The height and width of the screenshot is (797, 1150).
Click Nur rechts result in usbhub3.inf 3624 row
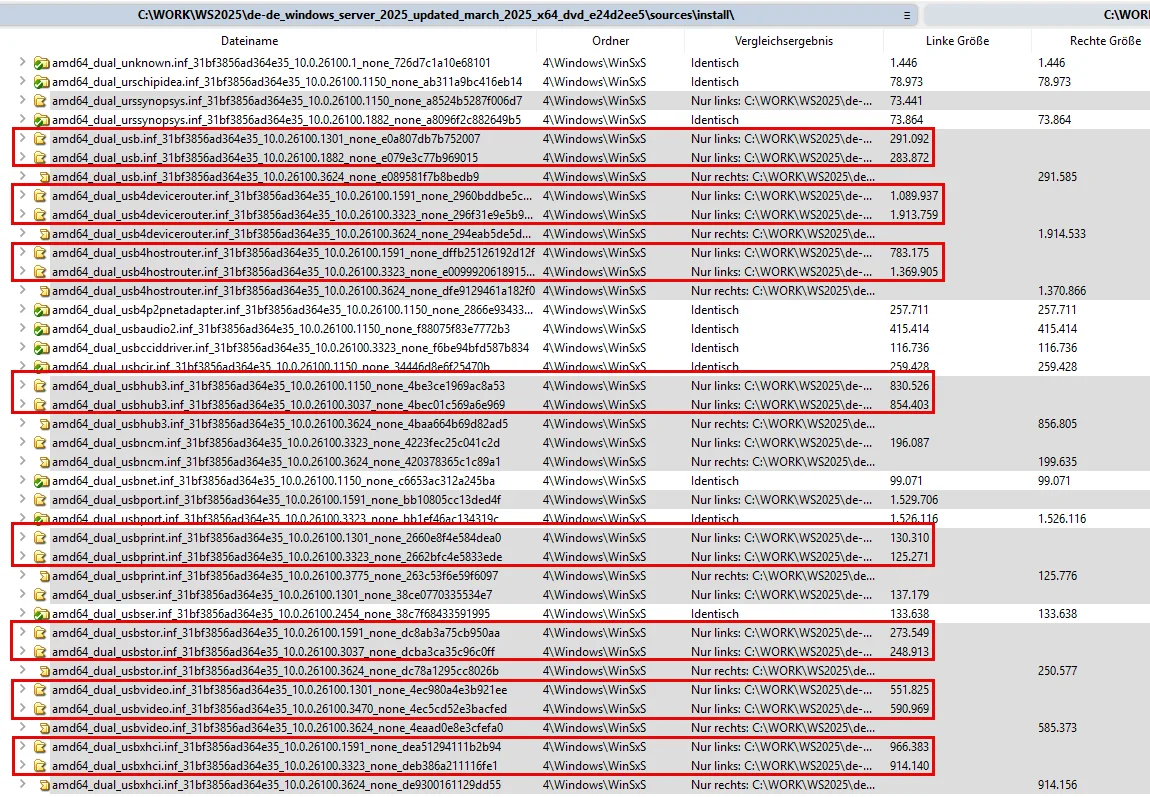point(783,424)
